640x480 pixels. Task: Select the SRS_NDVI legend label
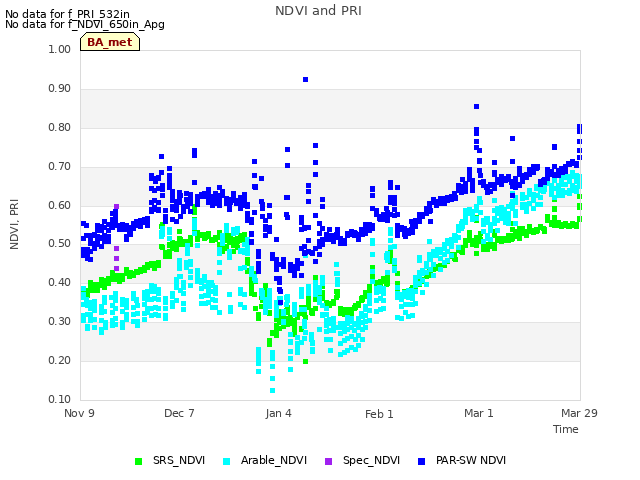point(179,460)
